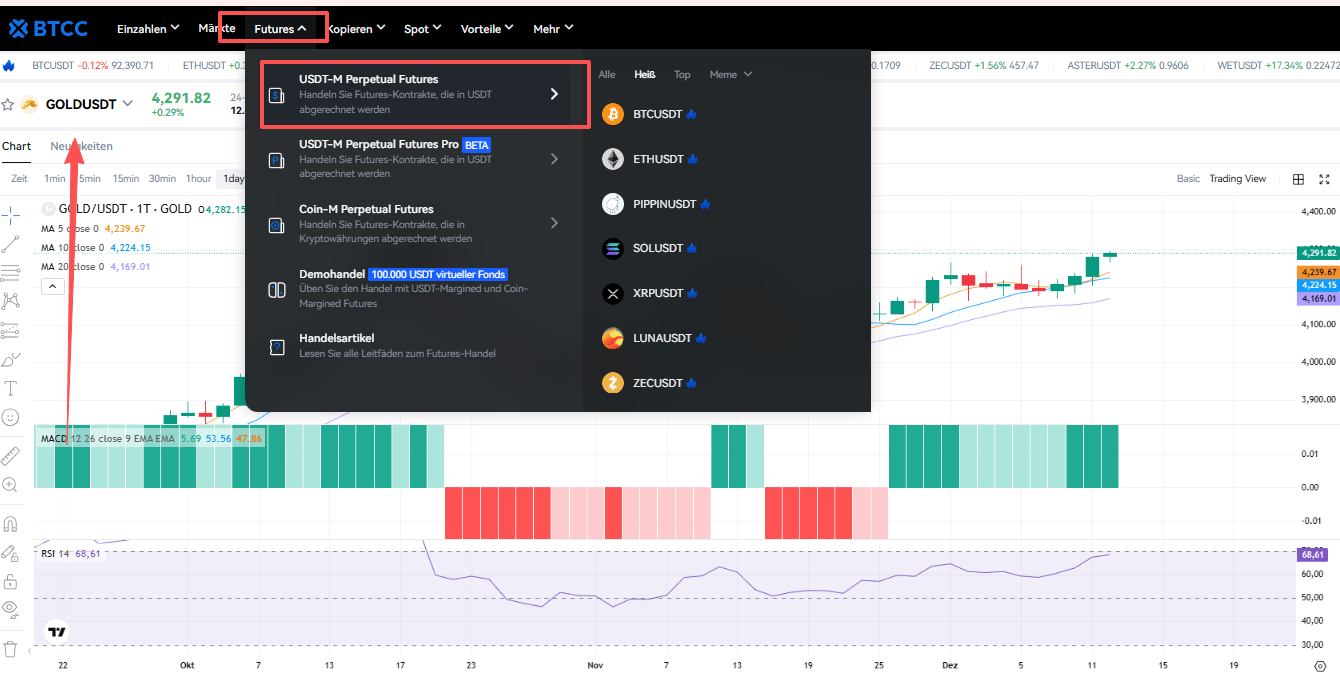Click the green 4,291.82 price label
Viewport: 1340px width, 676px height.
coord(1317,253)
